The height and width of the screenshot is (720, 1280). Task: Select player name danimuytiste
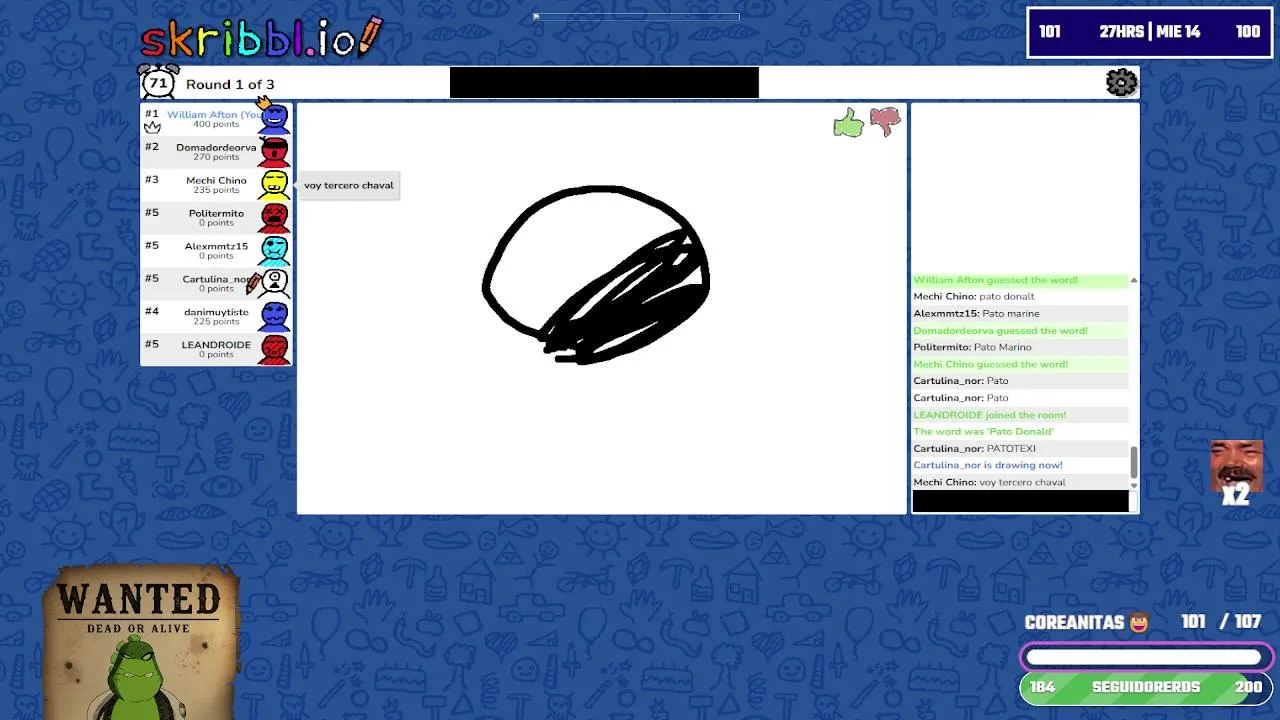pos(216,312)
